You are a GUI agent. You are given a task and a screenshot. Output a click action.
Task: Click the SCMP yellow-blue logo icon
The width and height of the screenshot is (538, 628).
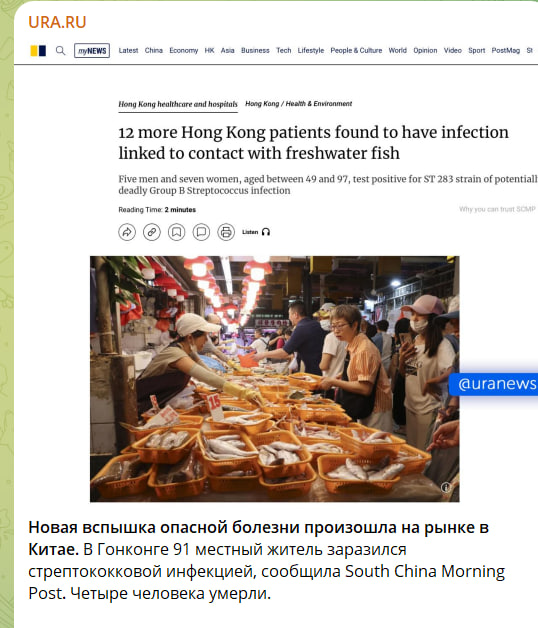point(38,51)
